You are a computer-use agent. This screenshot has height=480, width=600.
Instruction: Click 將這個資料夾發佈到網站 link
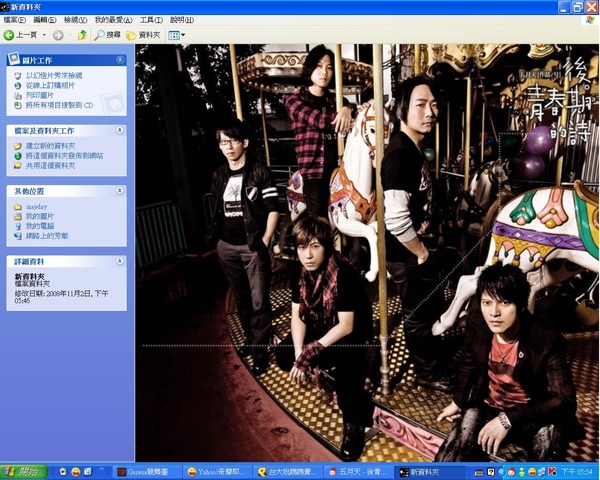click(65, 156)
